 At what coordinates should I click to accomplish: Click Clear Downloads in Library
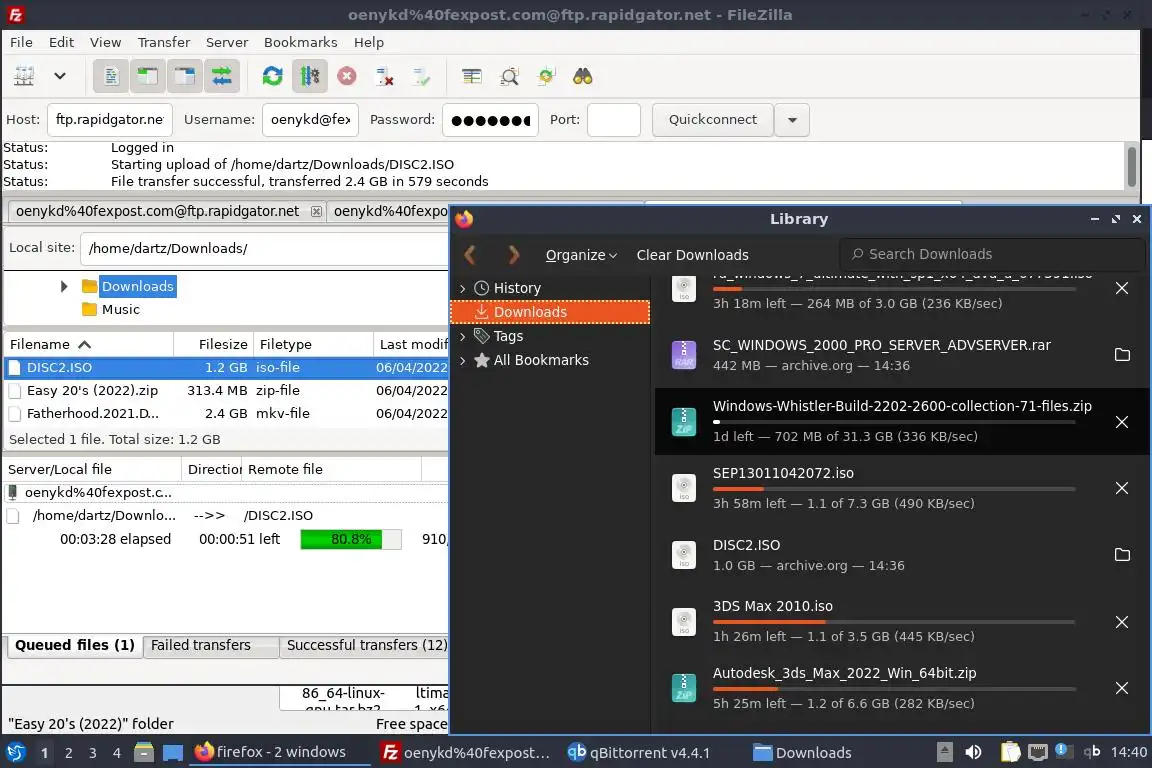coord(692,255)
